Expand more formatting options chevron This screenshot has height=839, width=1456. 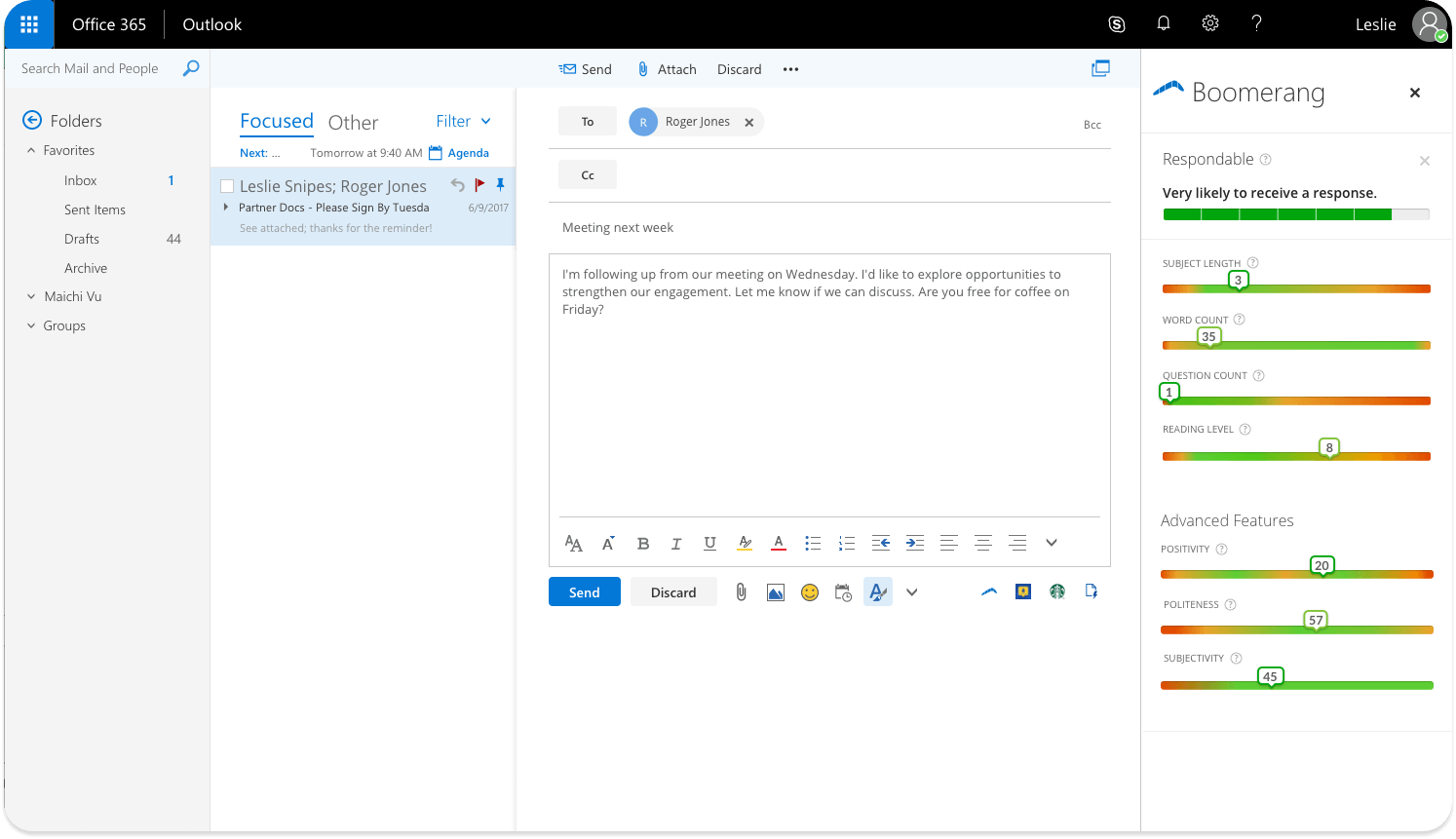click(1052, 543)
